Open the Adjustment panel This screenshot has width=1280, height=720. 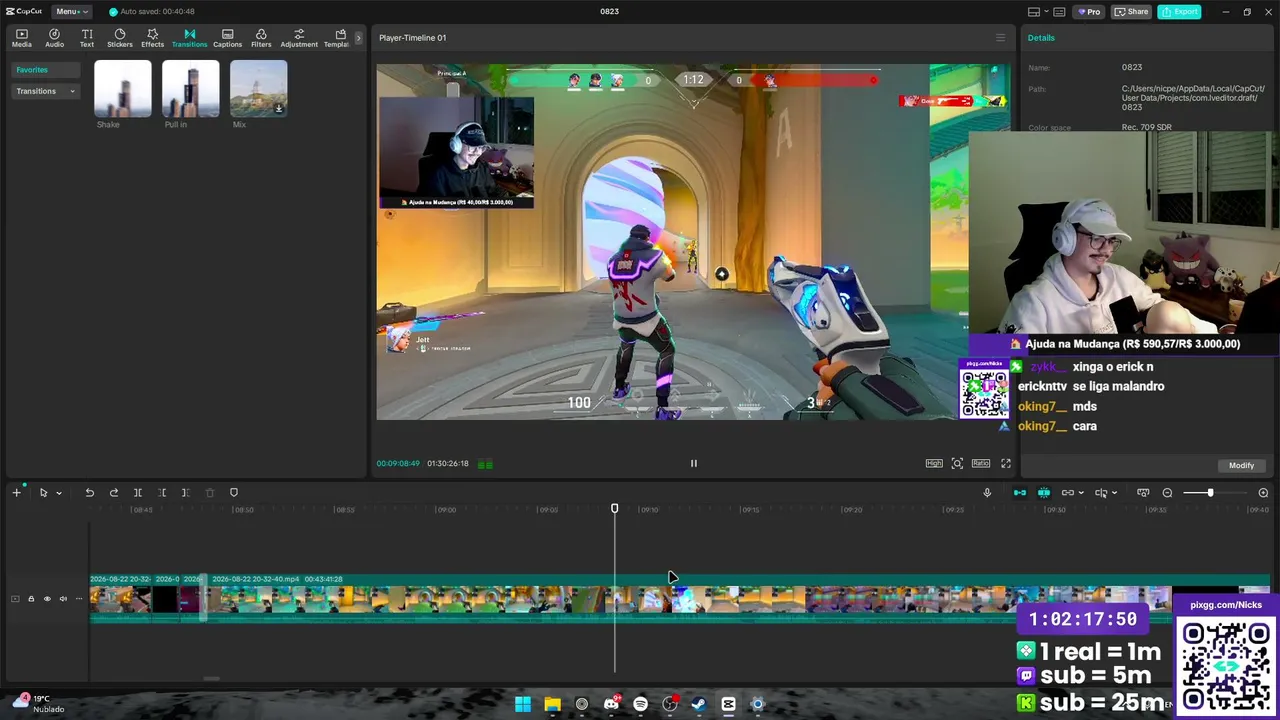tap(299, 38)
